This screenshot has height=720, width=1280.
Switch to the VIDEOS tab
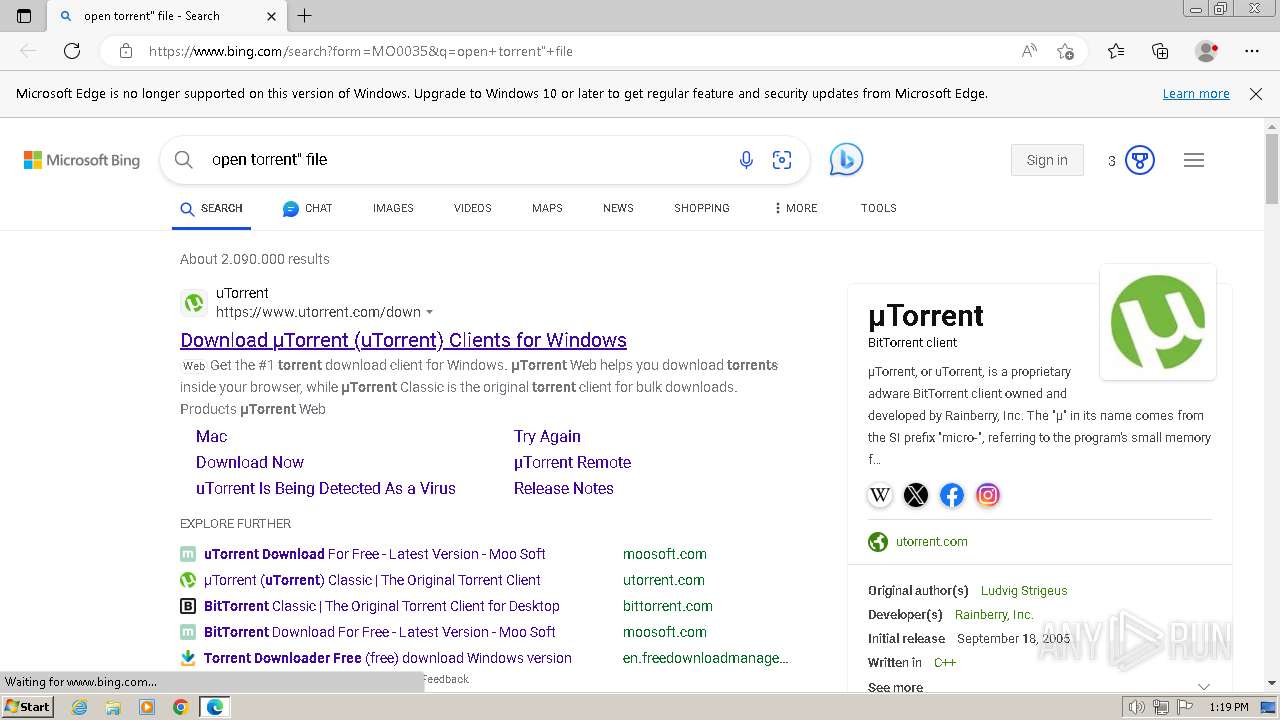(472, 208)
